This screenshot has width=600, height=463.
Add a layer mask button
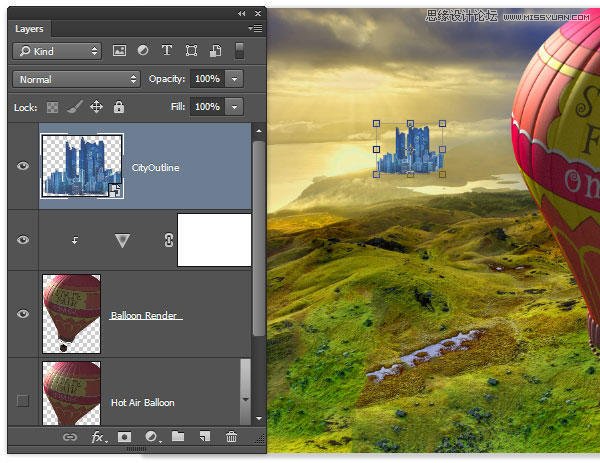(x=124, y=437)
